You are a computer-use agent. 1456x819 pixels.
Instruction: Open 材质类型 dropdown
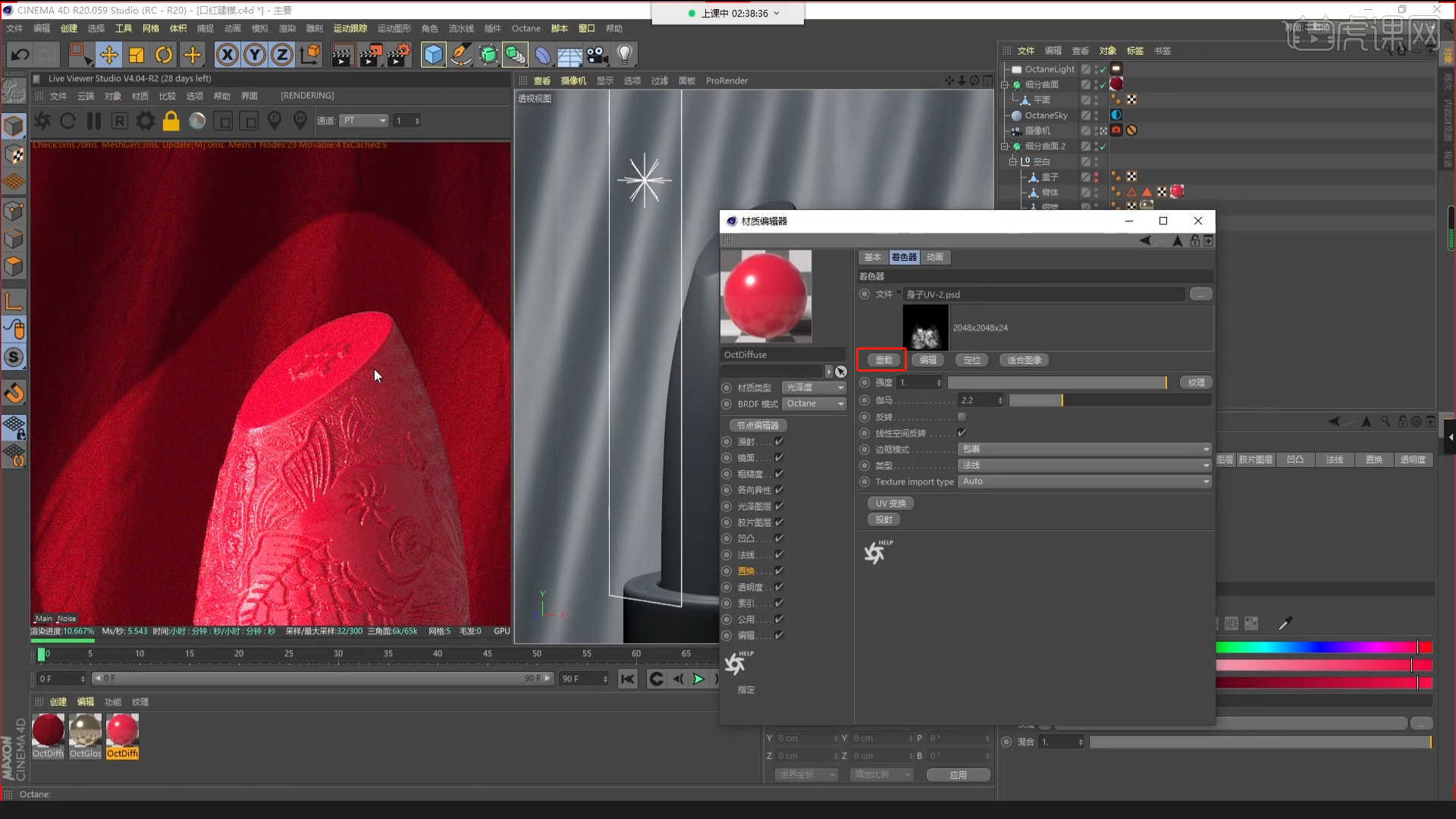(814, 388)
